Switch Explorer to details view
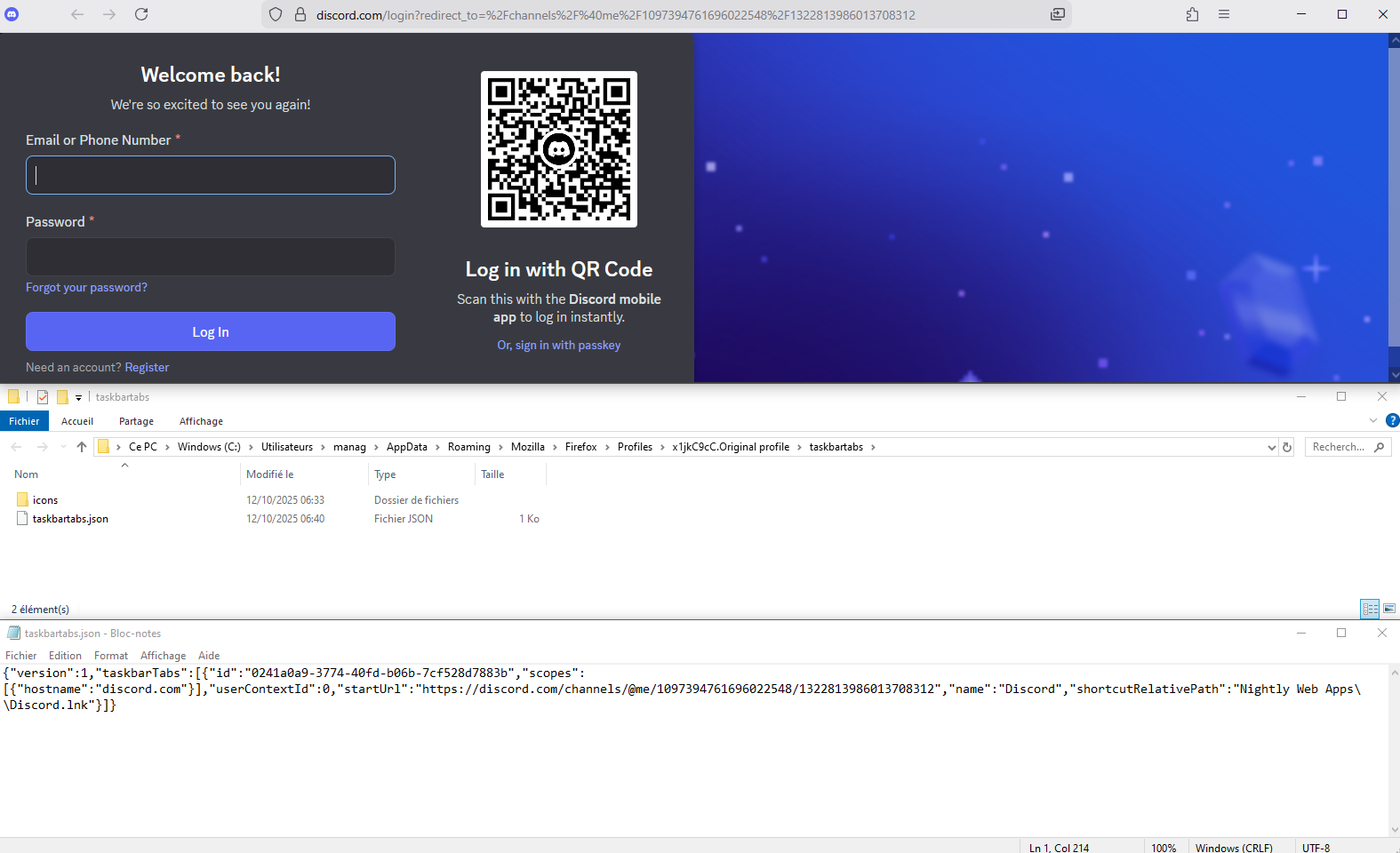Image resolution: width=1400 pixels, height=853 pixels. point(1370,609)
